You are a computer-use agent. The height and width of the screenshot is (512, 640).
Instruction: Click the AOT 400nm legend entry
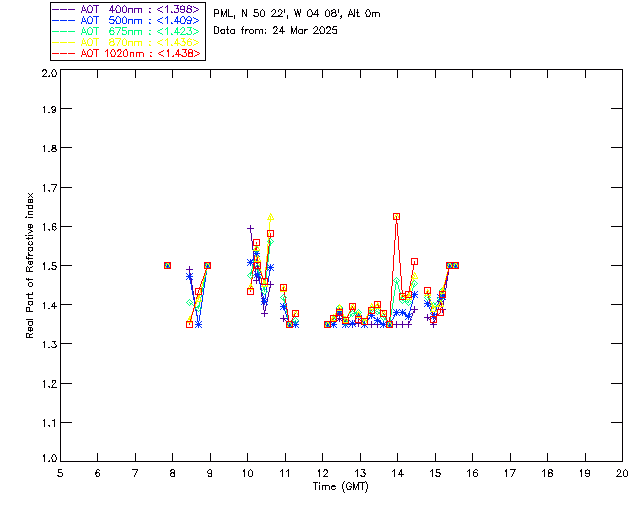coord(127,9)
